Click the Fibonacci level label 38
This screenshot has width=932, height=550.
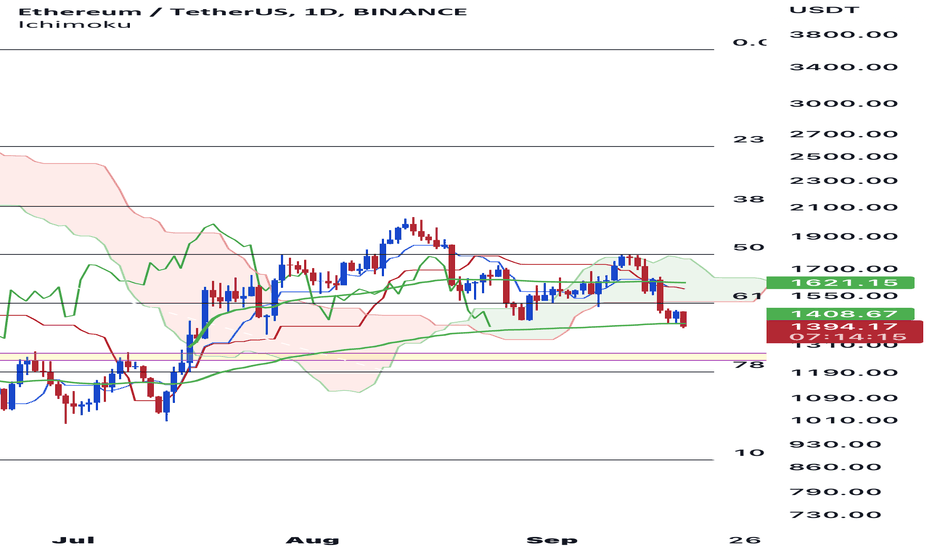[748, 199]
